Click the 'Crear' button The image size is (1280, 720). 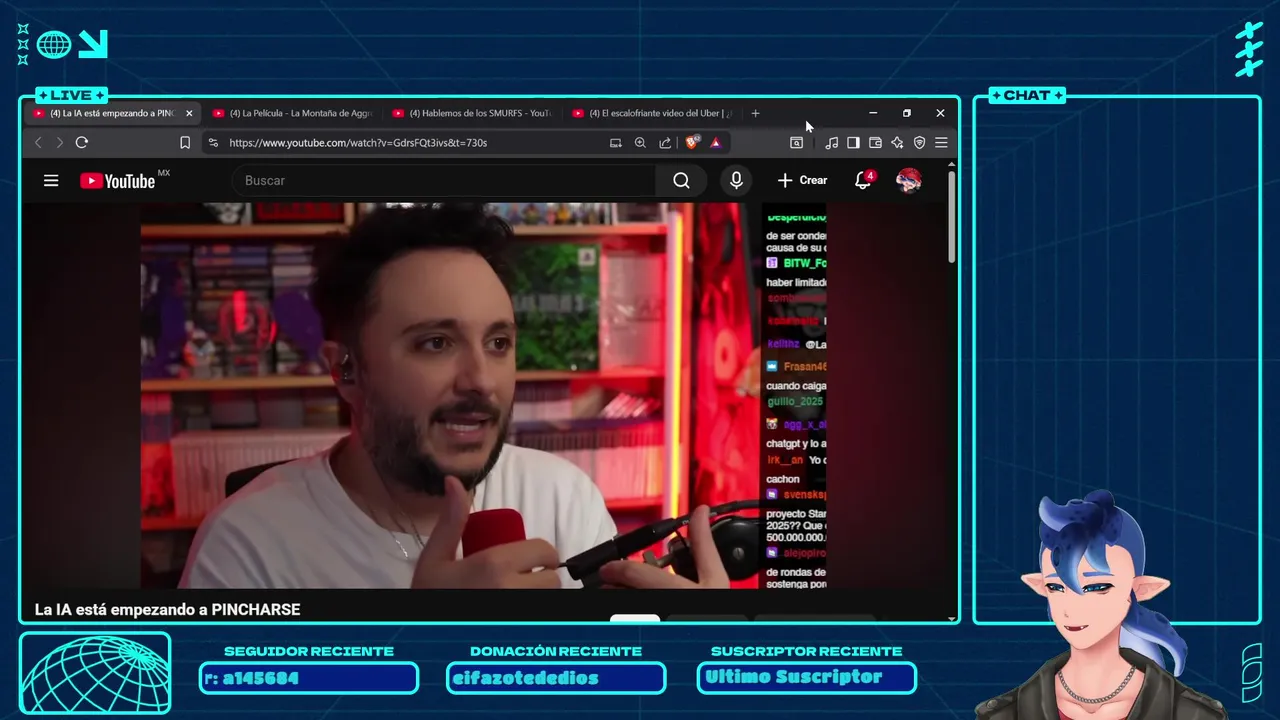click(x=802, y=181)
